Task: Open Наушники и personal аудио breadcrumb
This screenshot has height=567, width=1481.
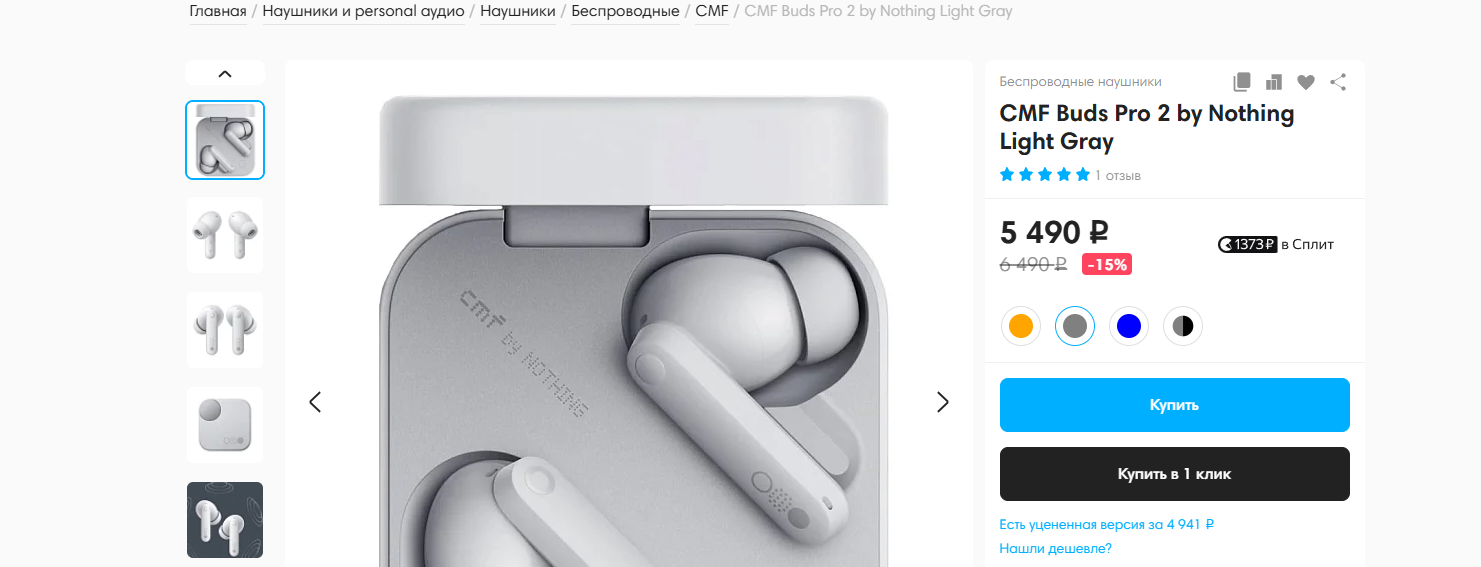Action: [x=363, y=12]
